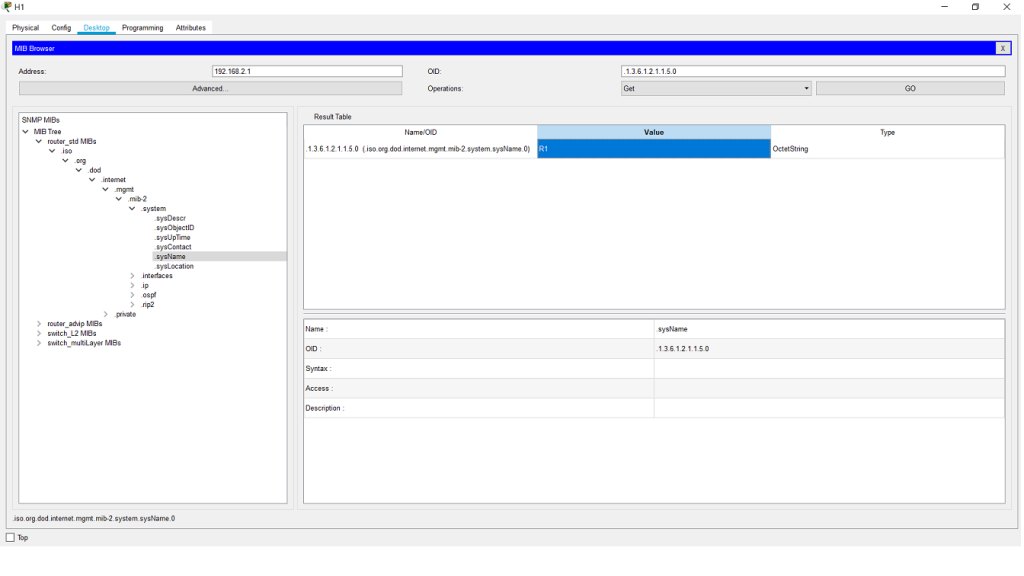Screen dimensions: 1024x576
Task: Expand the .ospf tree node
Action: click(x=133, y=295)
